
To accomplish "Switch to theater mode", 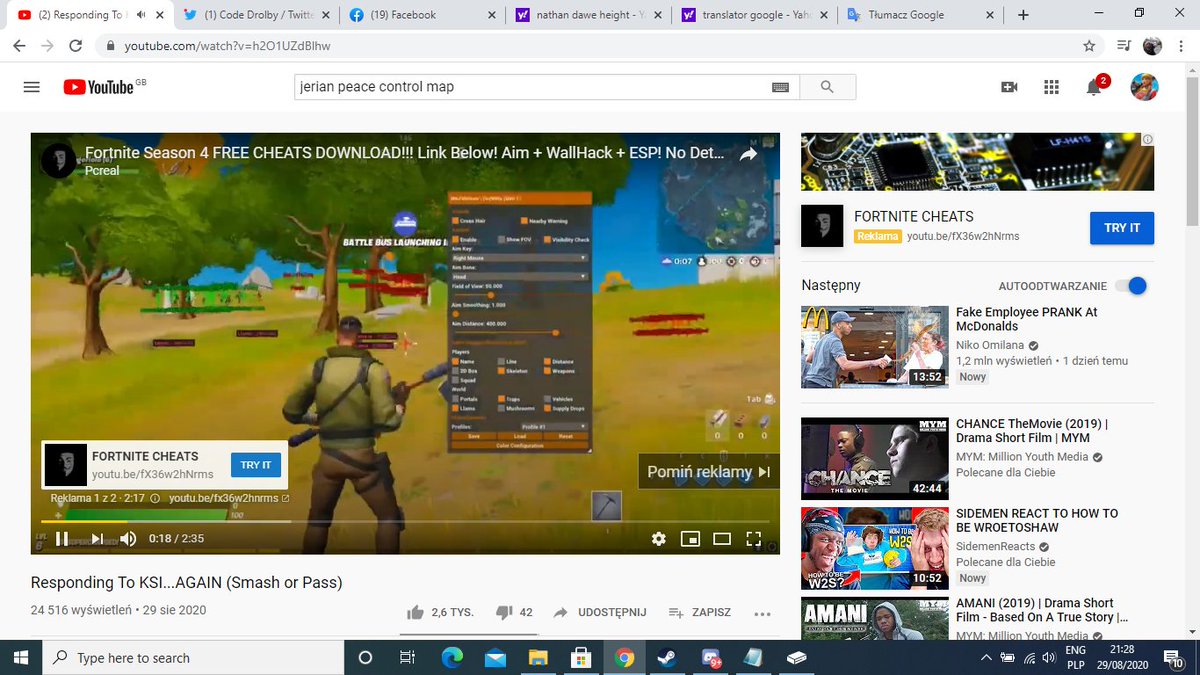I will [x=722, y=539].
